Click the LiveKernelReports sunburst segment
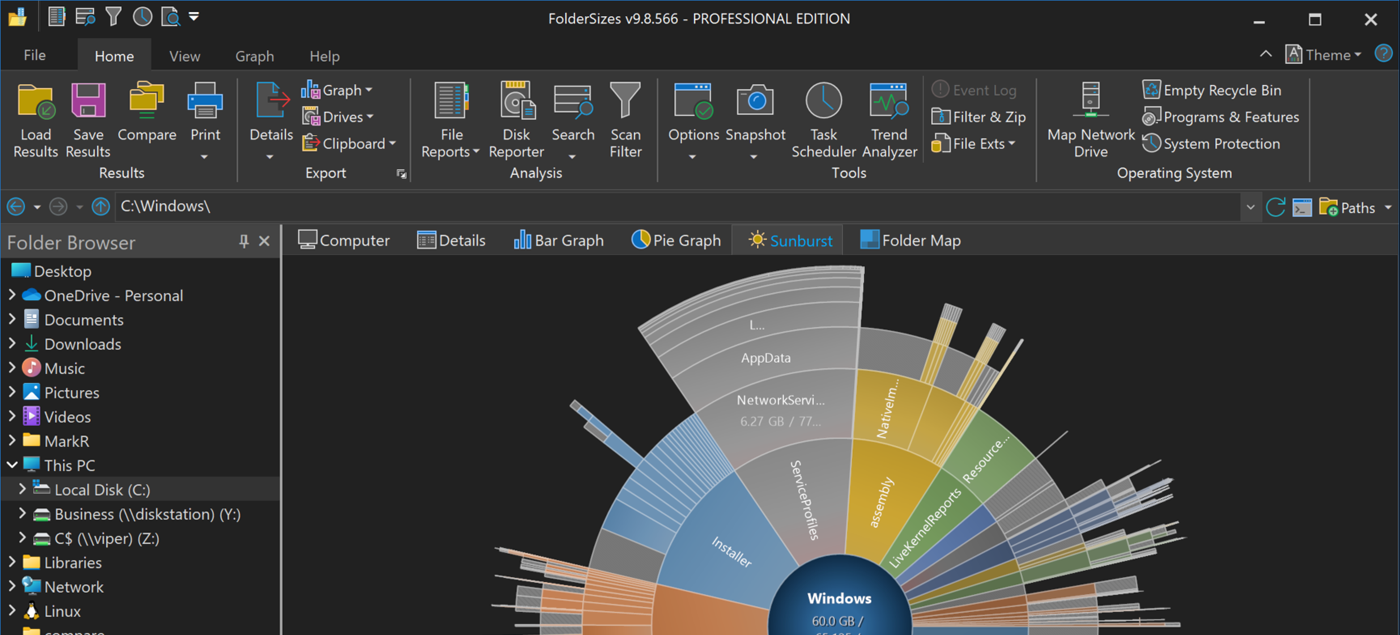 click(x=925, y=528)
